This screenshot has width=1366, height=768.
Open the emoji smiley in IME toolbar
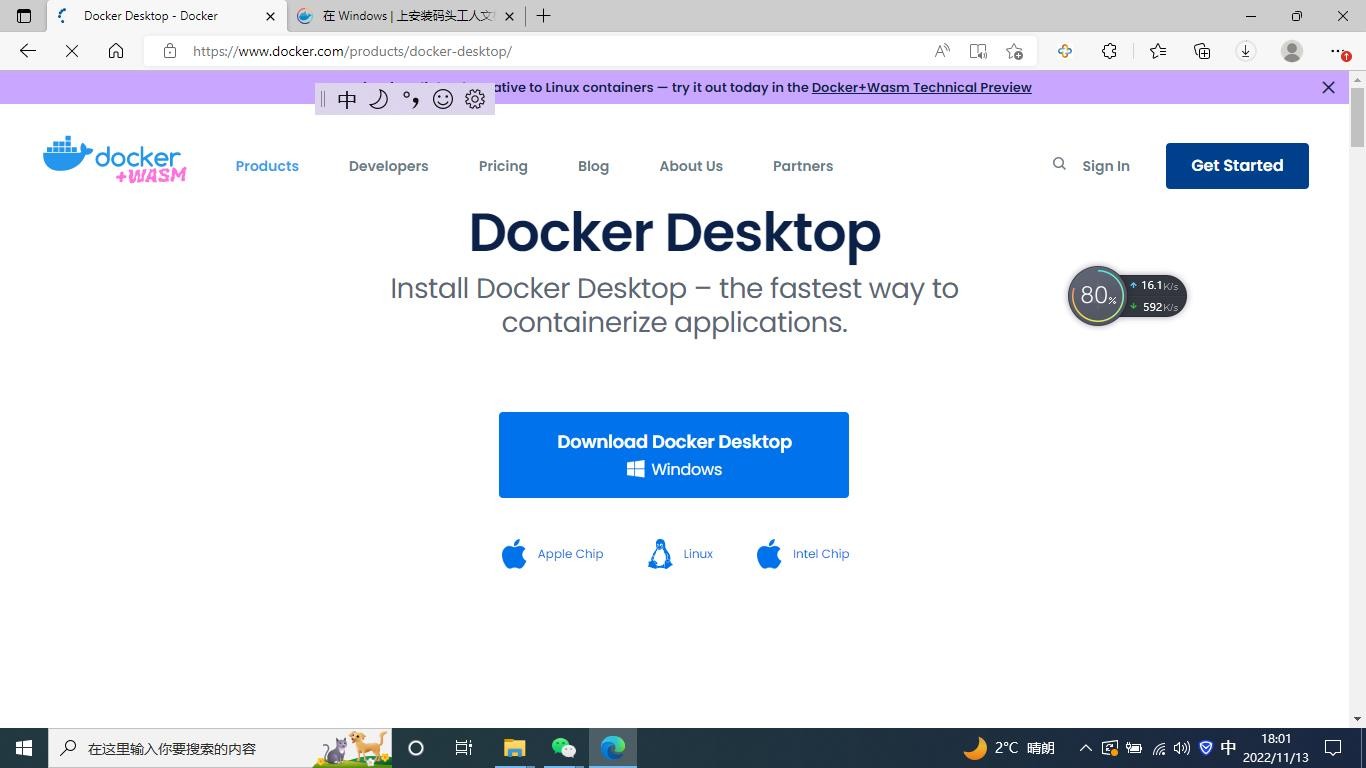(443, 99)
